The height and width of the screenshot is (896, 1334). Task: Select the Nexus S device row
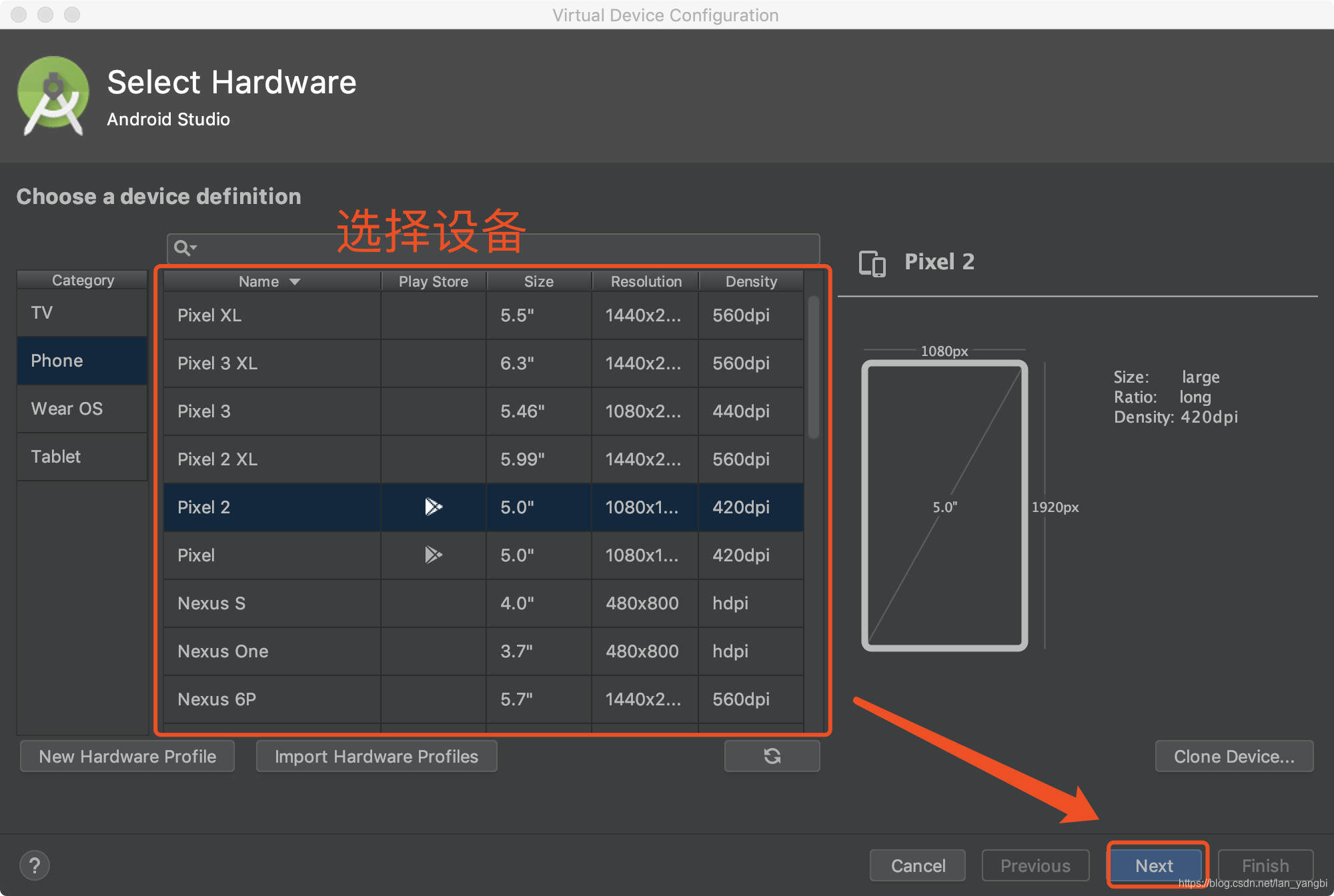coord(484,603)
